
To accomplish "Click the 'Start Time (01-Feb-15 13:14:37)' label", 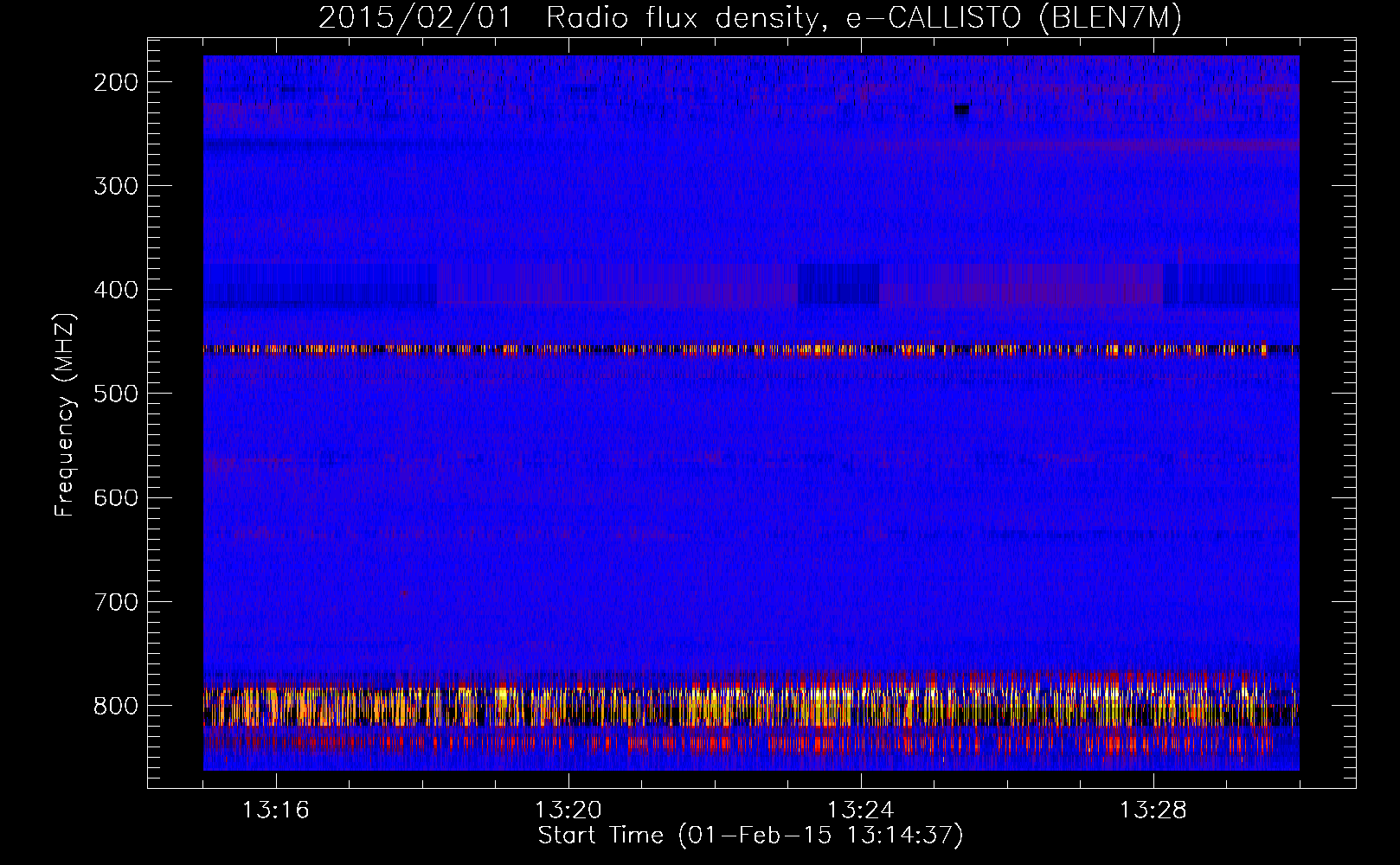I will 750,836.
